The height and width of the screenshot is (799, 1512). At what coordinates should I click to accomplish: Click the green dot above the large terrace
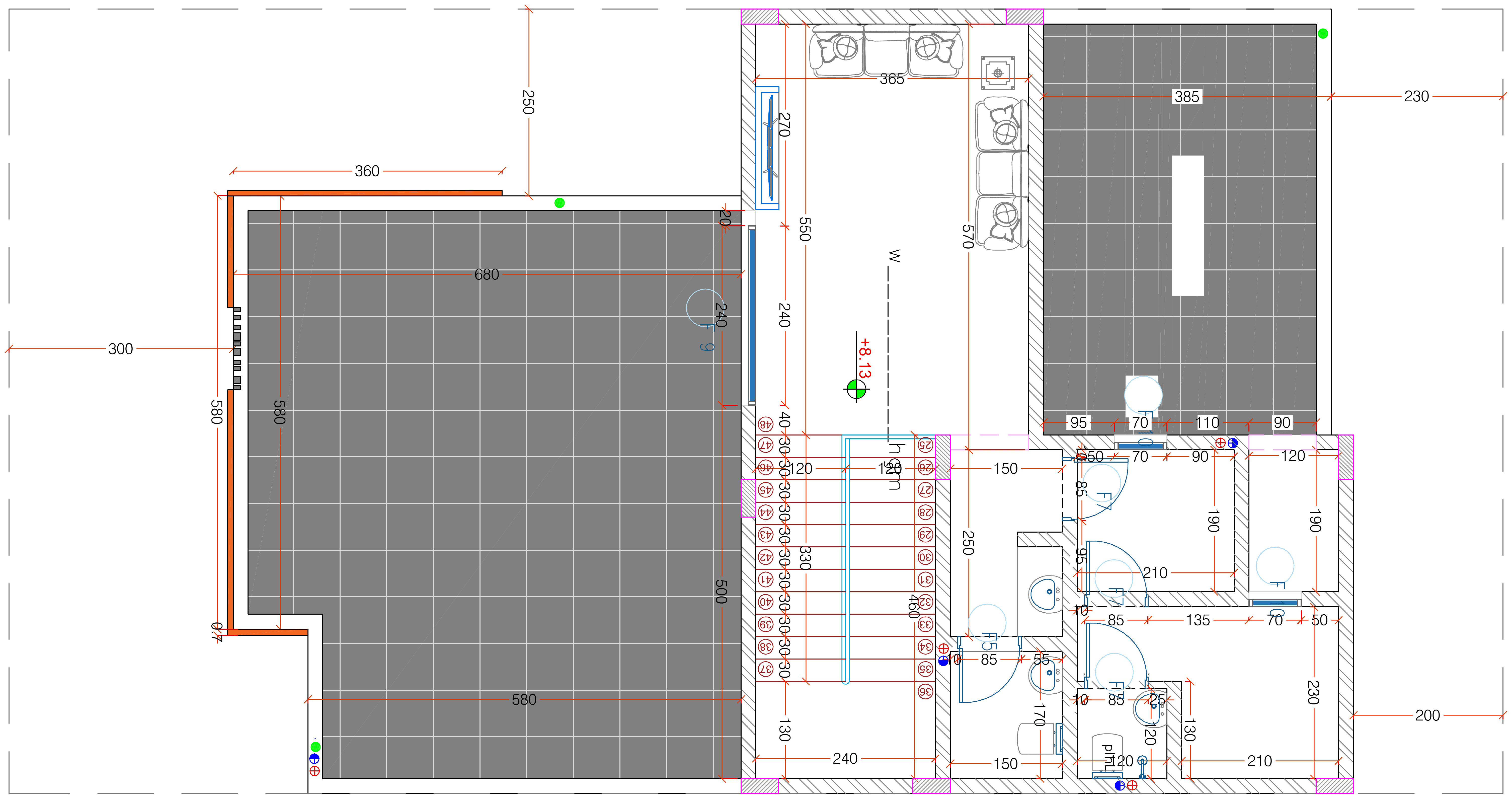coord(559,202)
